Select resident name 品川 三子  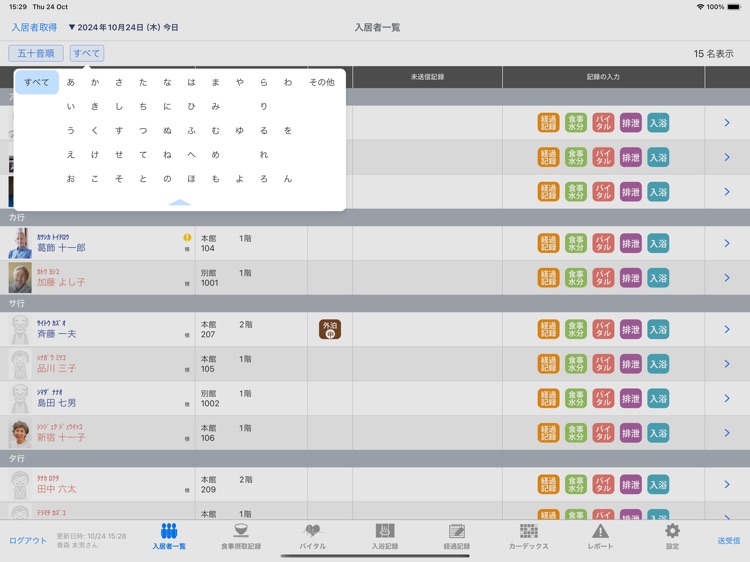pyautogui.click(x=56, y=369)
